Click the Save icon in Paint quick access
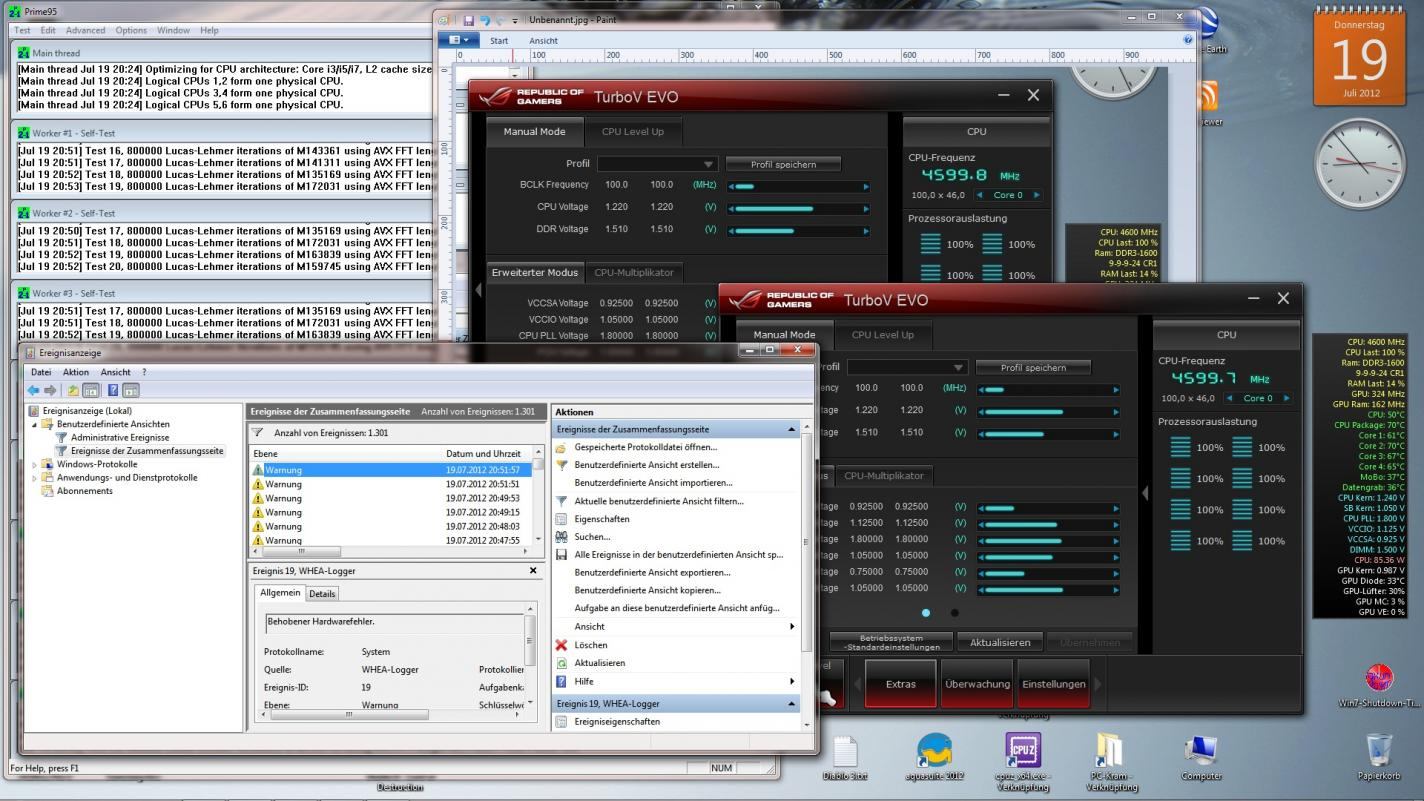Screen dimensions: 1424x801 coord(468,20)
